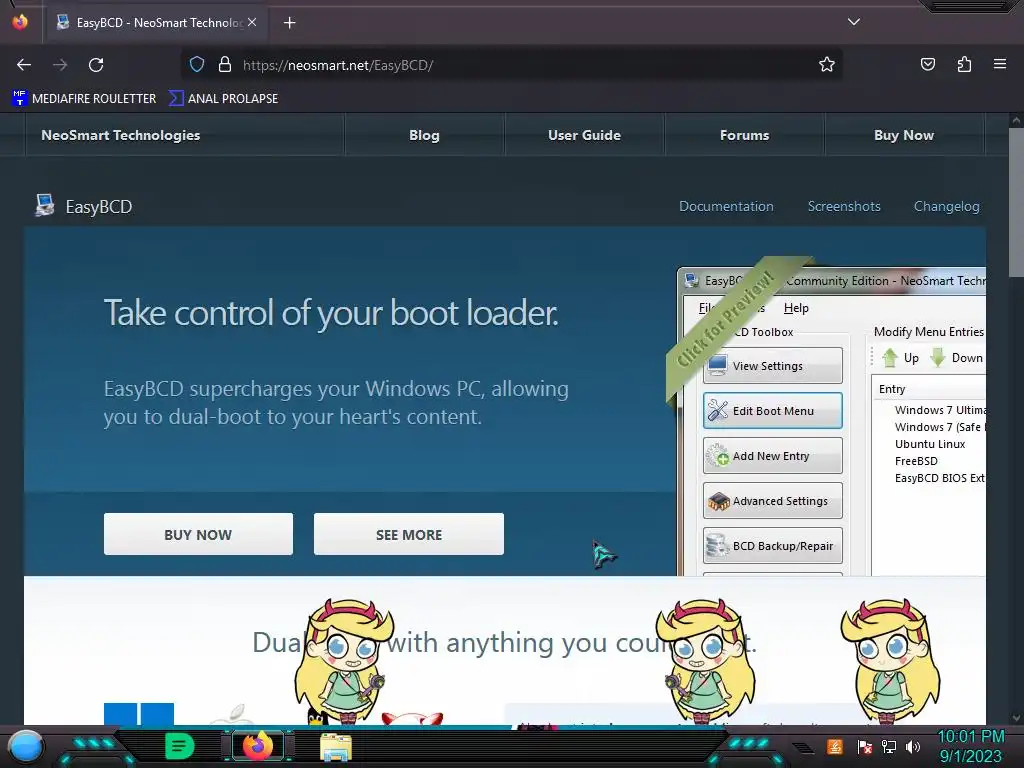Click the taskbar clock showing 10:01 PM
This screenshot has width=1024, height=768.
click(970, 746)
